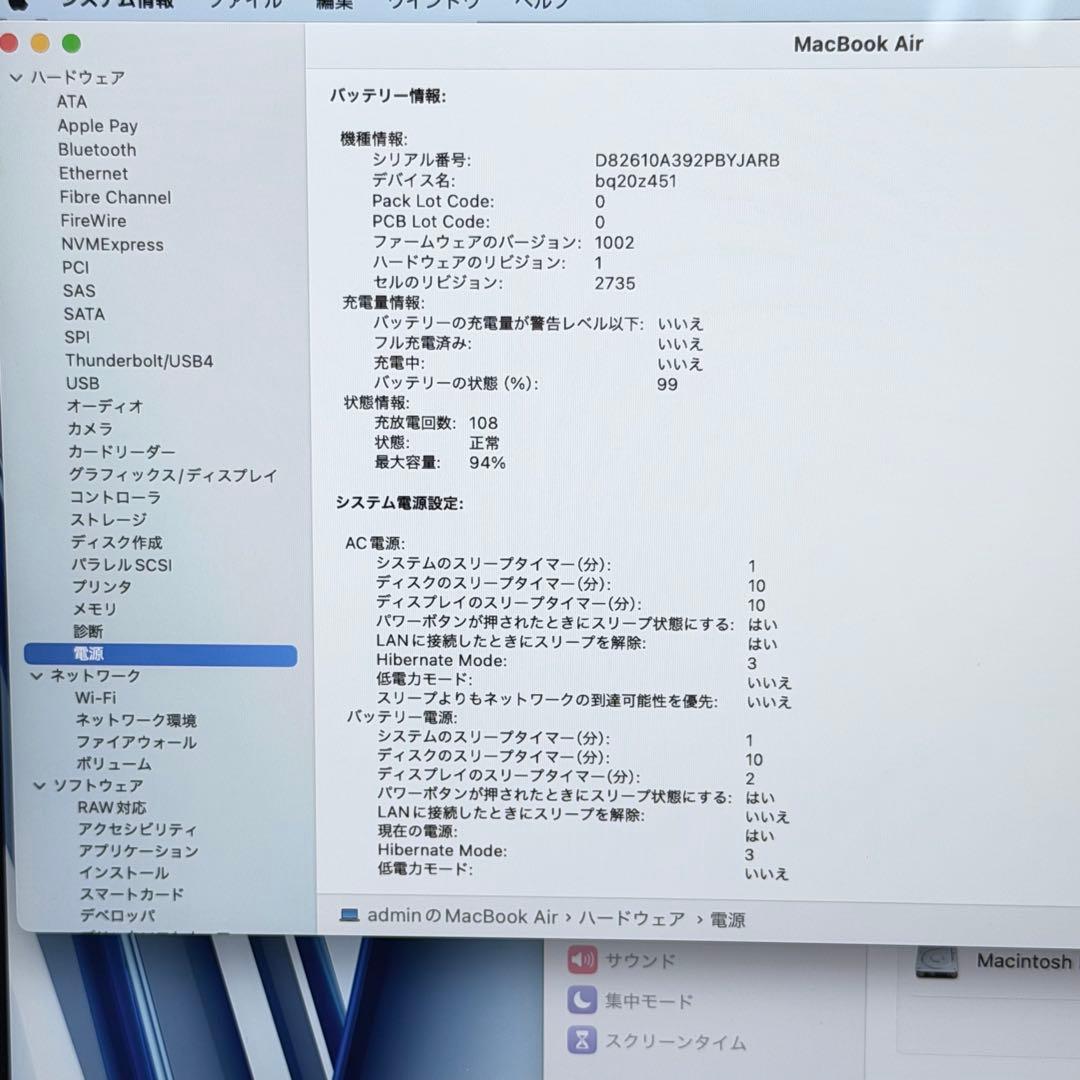Select Ethernet in the sidebar

coord(93,174)
